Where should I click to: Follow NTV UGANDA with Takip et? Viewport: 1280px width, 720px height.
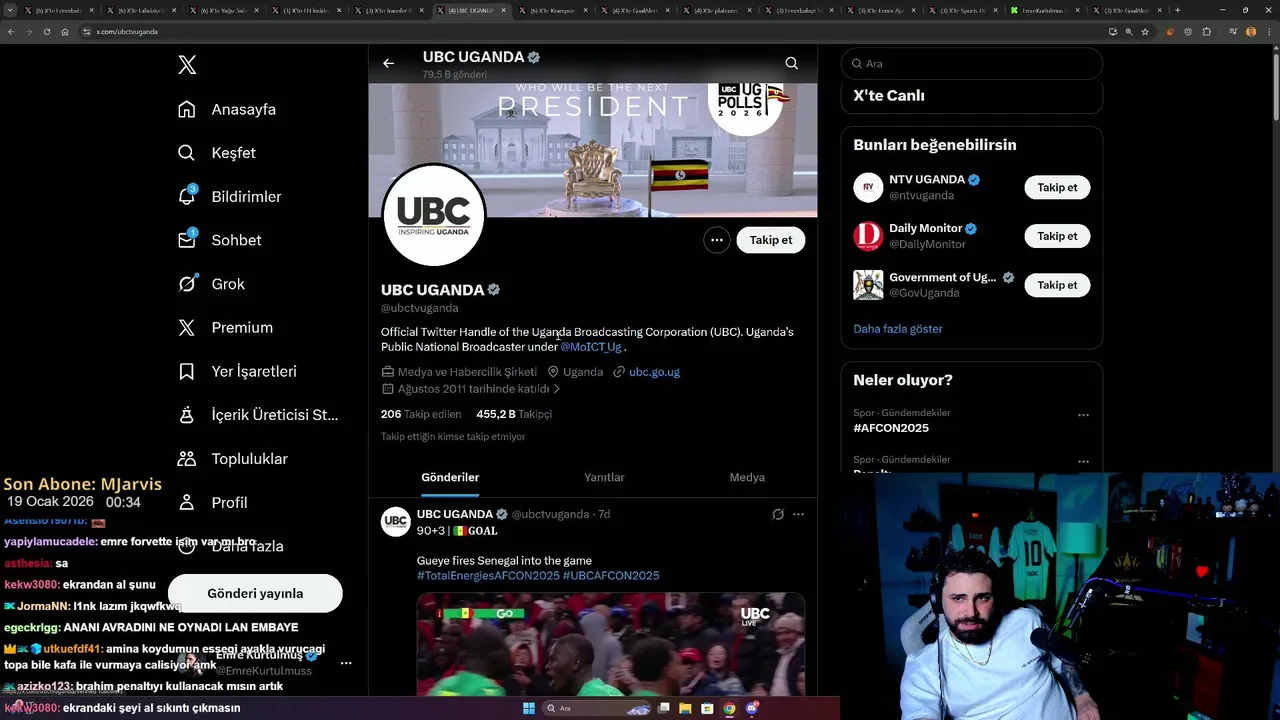click(x=1057, y=188)
